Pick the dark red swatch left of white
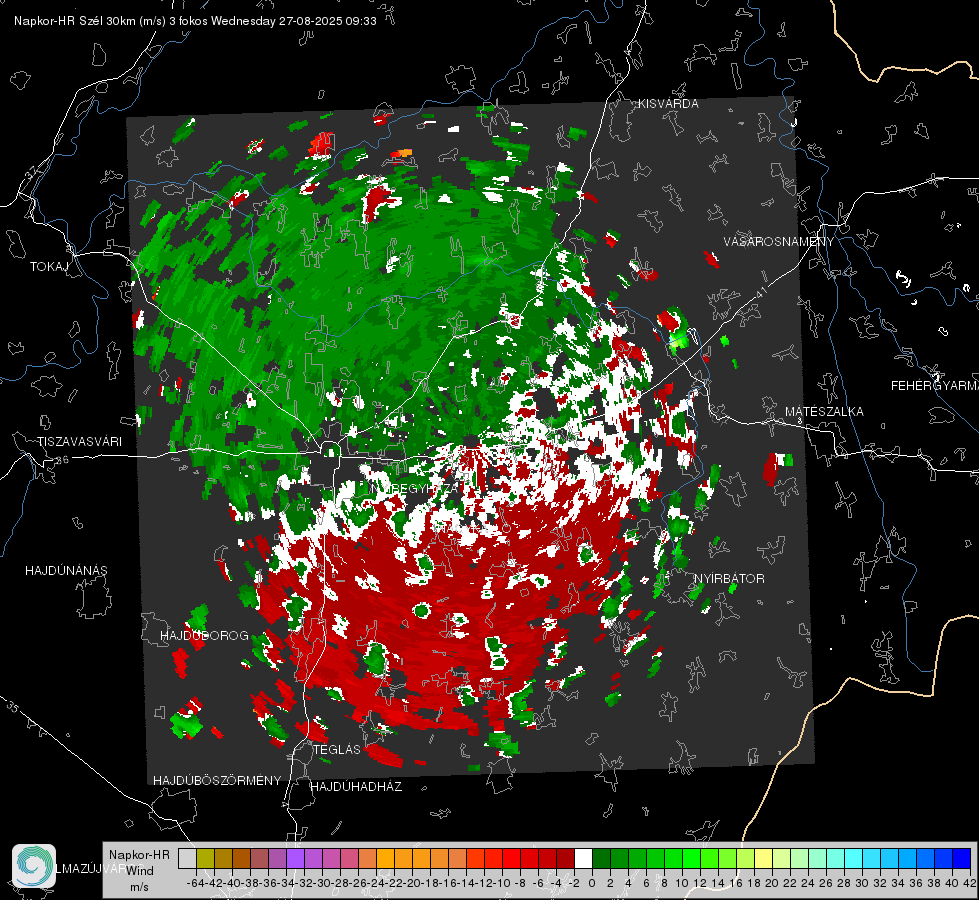This screenshot has height=900, width=979. pos(565,858)
